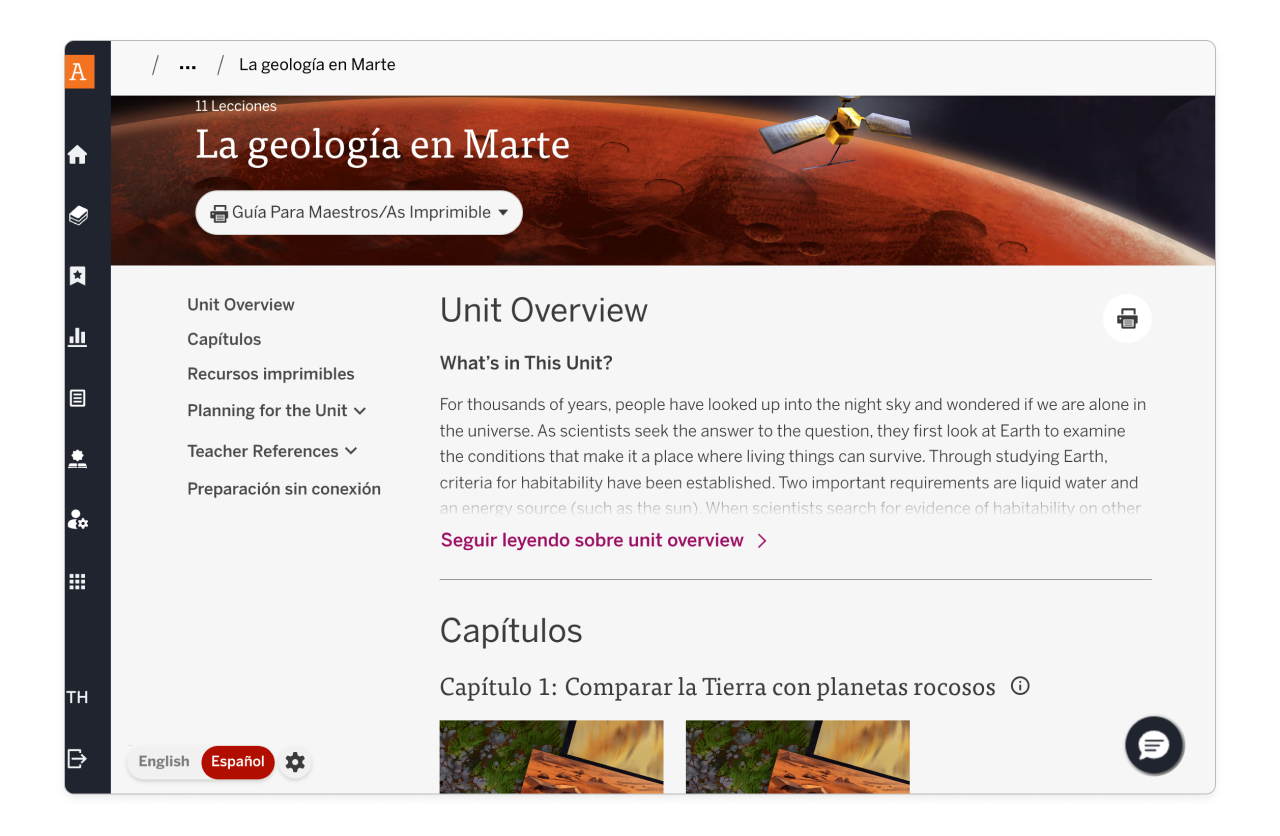Open the language settings gear
Viewport: 1280px width, 836px height.
pos(295,762)
